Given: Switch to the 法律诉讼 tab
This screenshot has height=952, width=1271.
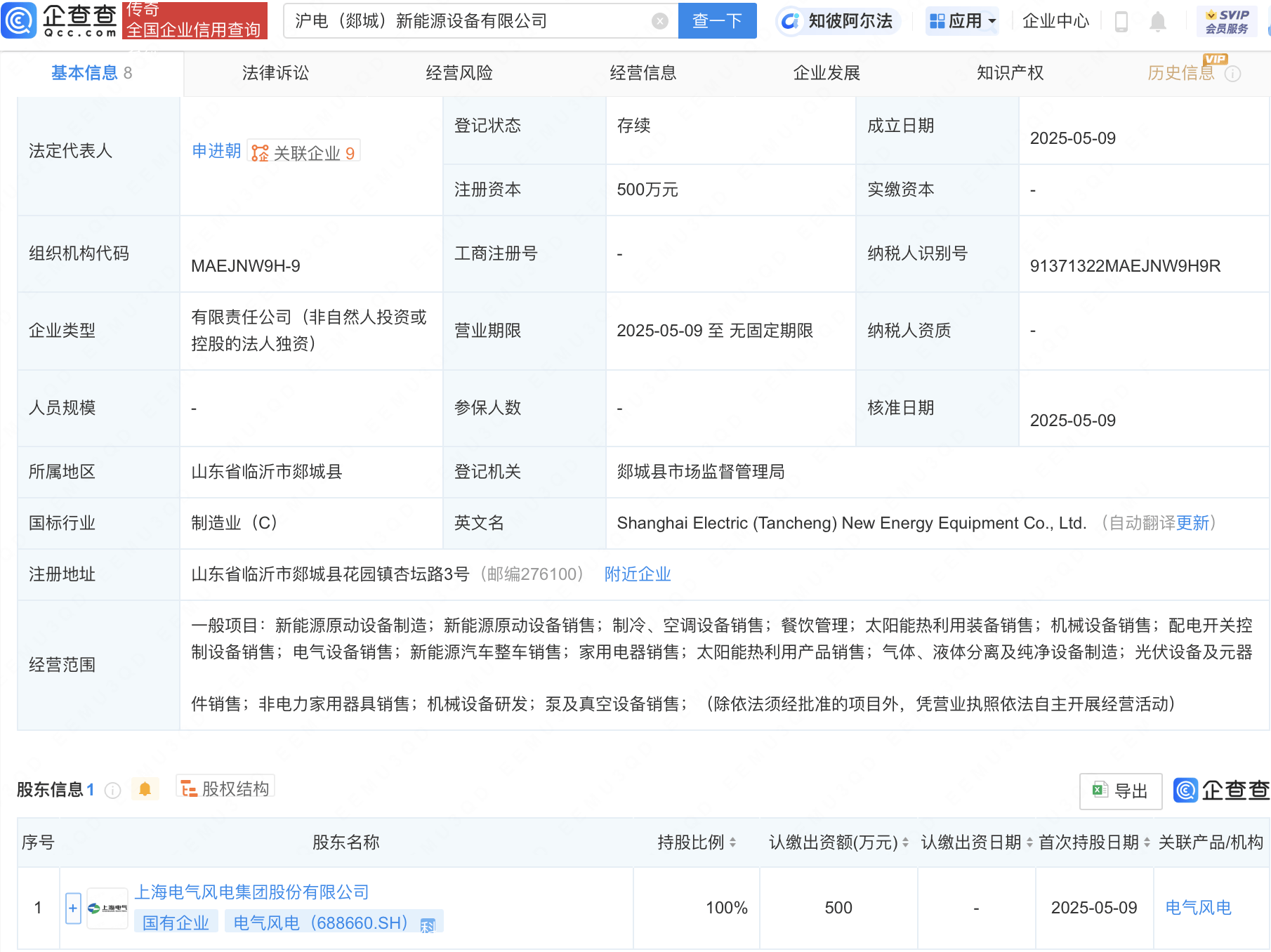Looking at the screenshot, I should coord(275,73).
